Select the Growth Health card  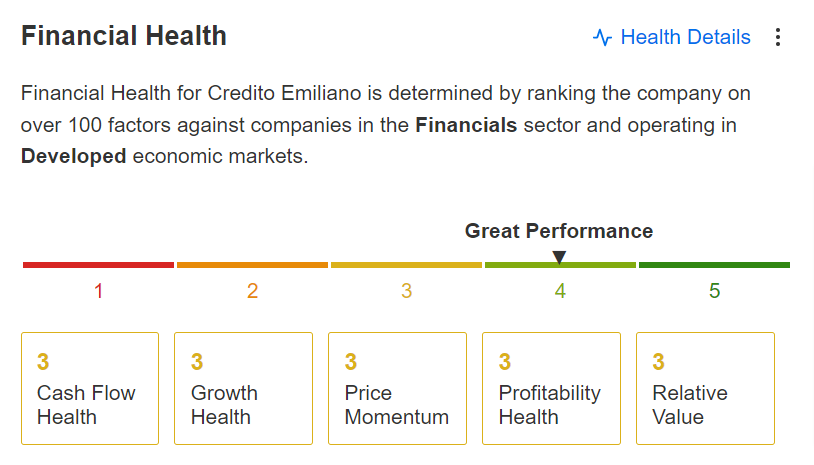243,388
